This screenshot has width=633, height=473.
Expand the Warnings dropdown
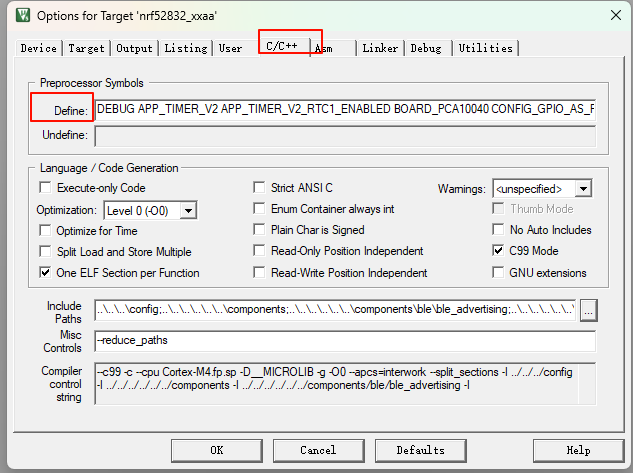click(x=583, y=188)
